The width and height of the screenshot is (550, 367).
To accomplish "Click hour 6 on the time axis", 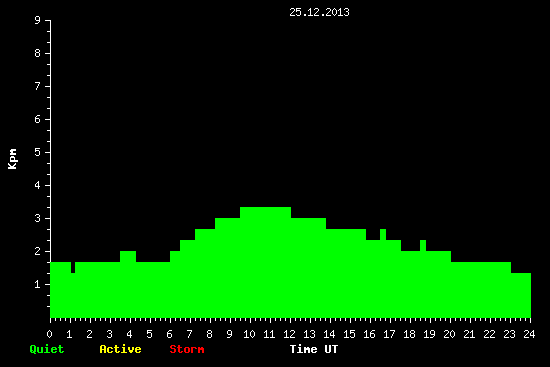I will 169,334.
